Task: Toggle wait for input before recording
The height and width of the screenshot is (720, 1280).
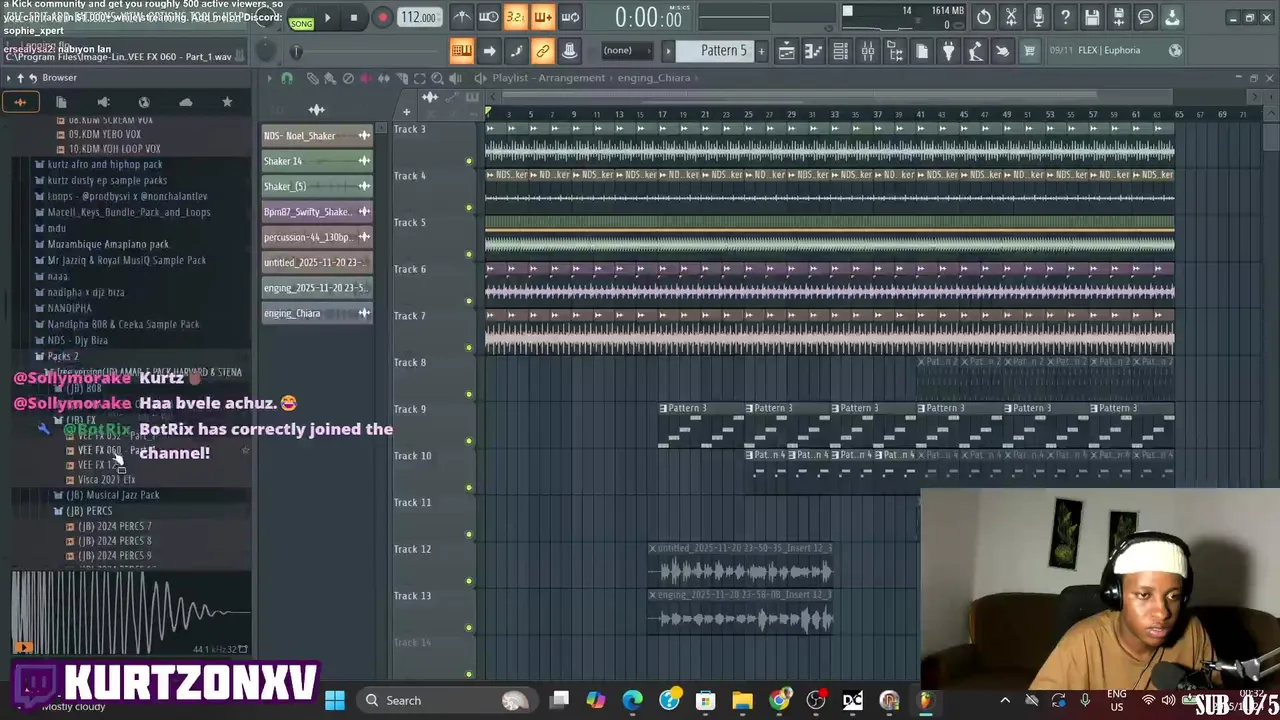Action: tap(489, 17)
